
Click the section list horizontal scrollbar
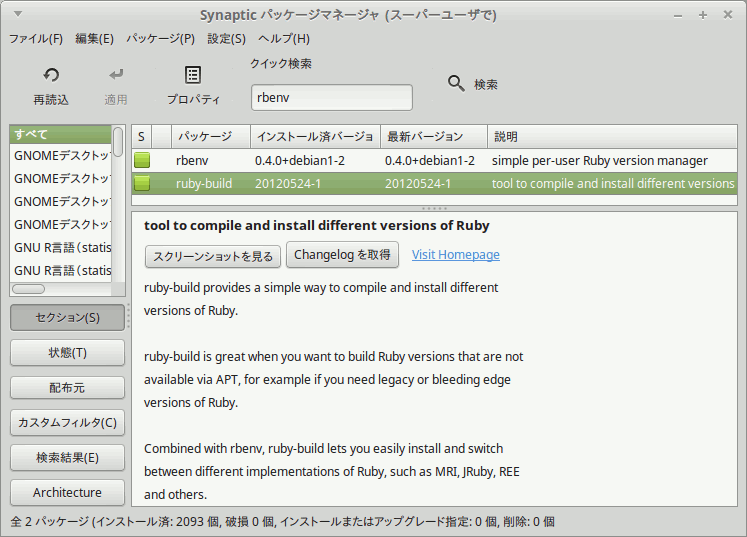point(29,289)
